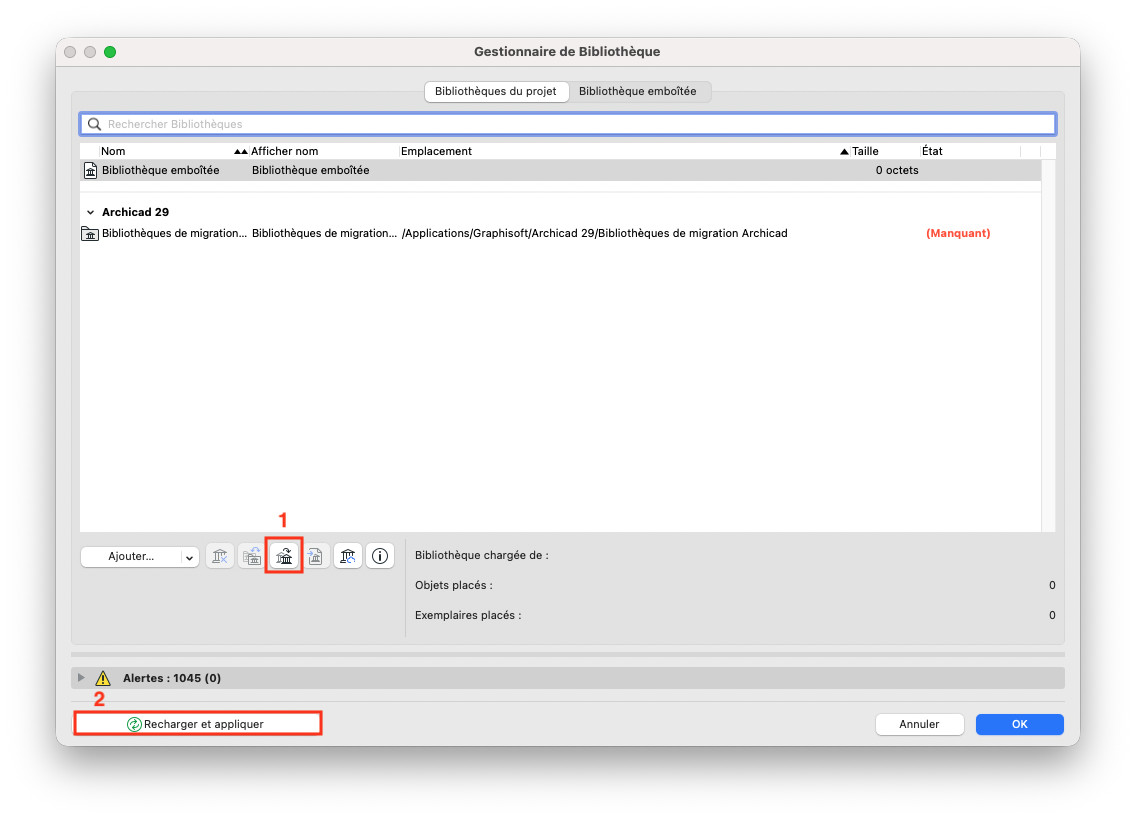Viewport: 1136px width, 820px height.
Task: Switch to Bibliothèque emboîtée tab
Action: (x=638, y=91)
